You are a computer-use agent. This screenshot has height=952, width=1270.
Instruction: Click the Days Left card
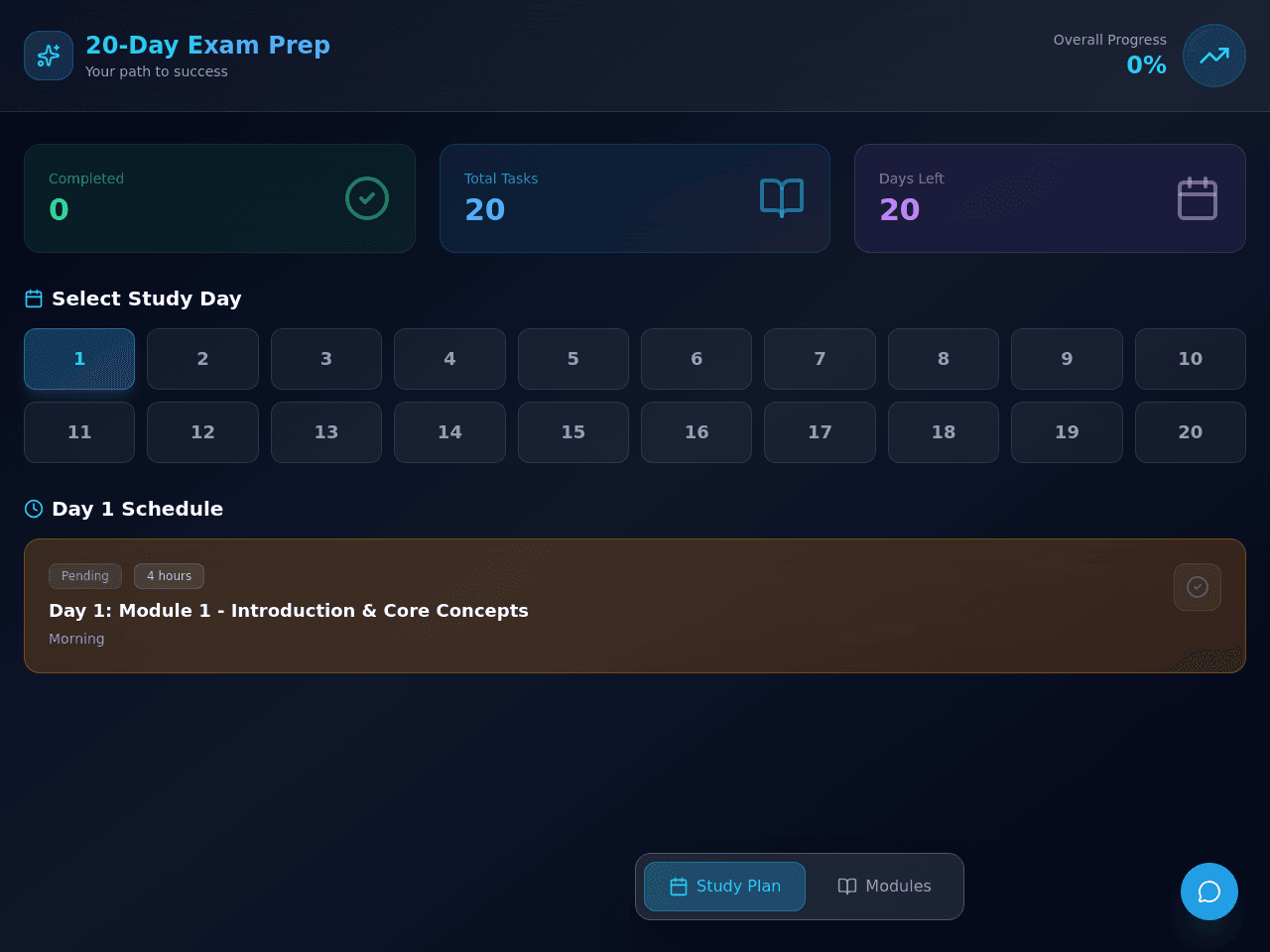tap(1050, 198)
